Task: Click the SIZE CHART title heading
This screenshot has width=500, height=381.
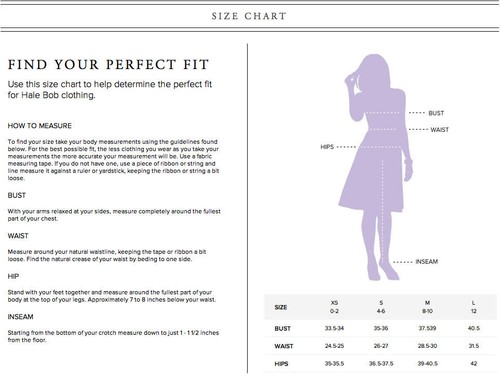Action: tap(249, 16)
